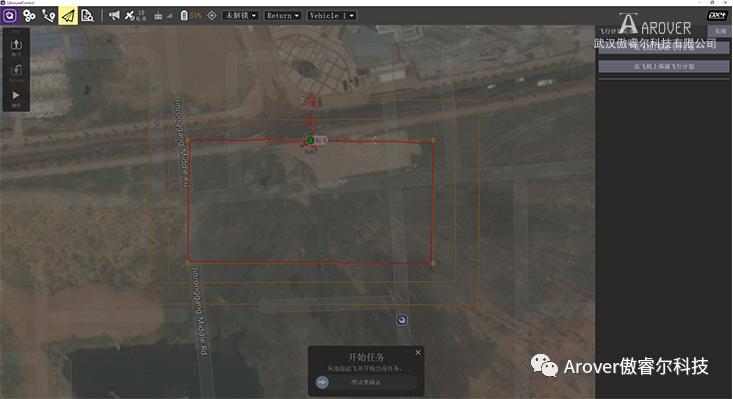Viewport: 733px width, 399px height.
Task: Click the green waypoint 3 takeoff marker
Action: 310,140
